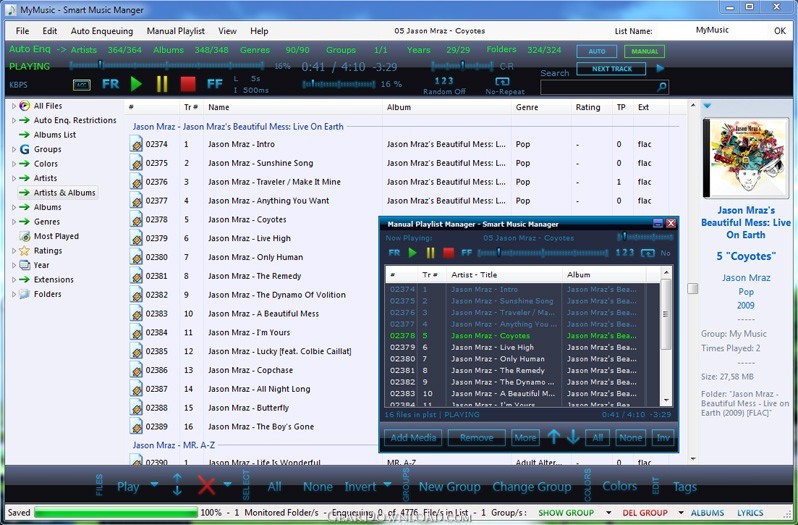Viewport: 798px width, 525px height.
Task: Collapse info panel with blue triangle
Action: pyautogui.click(x=707, y=106)
